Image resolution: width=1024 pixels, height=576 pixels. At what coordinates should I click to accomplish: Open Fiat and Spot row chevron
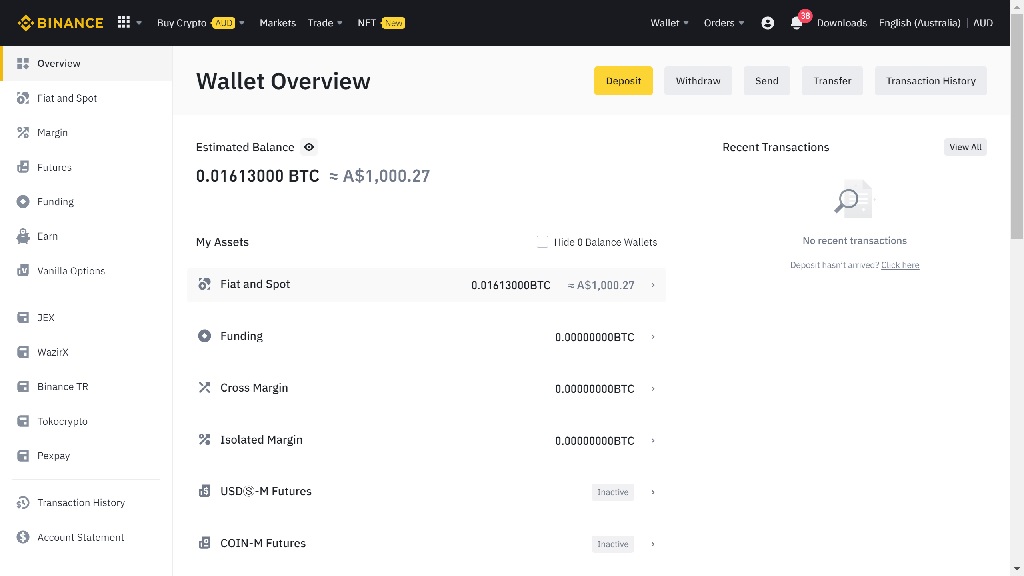(652, 285)
